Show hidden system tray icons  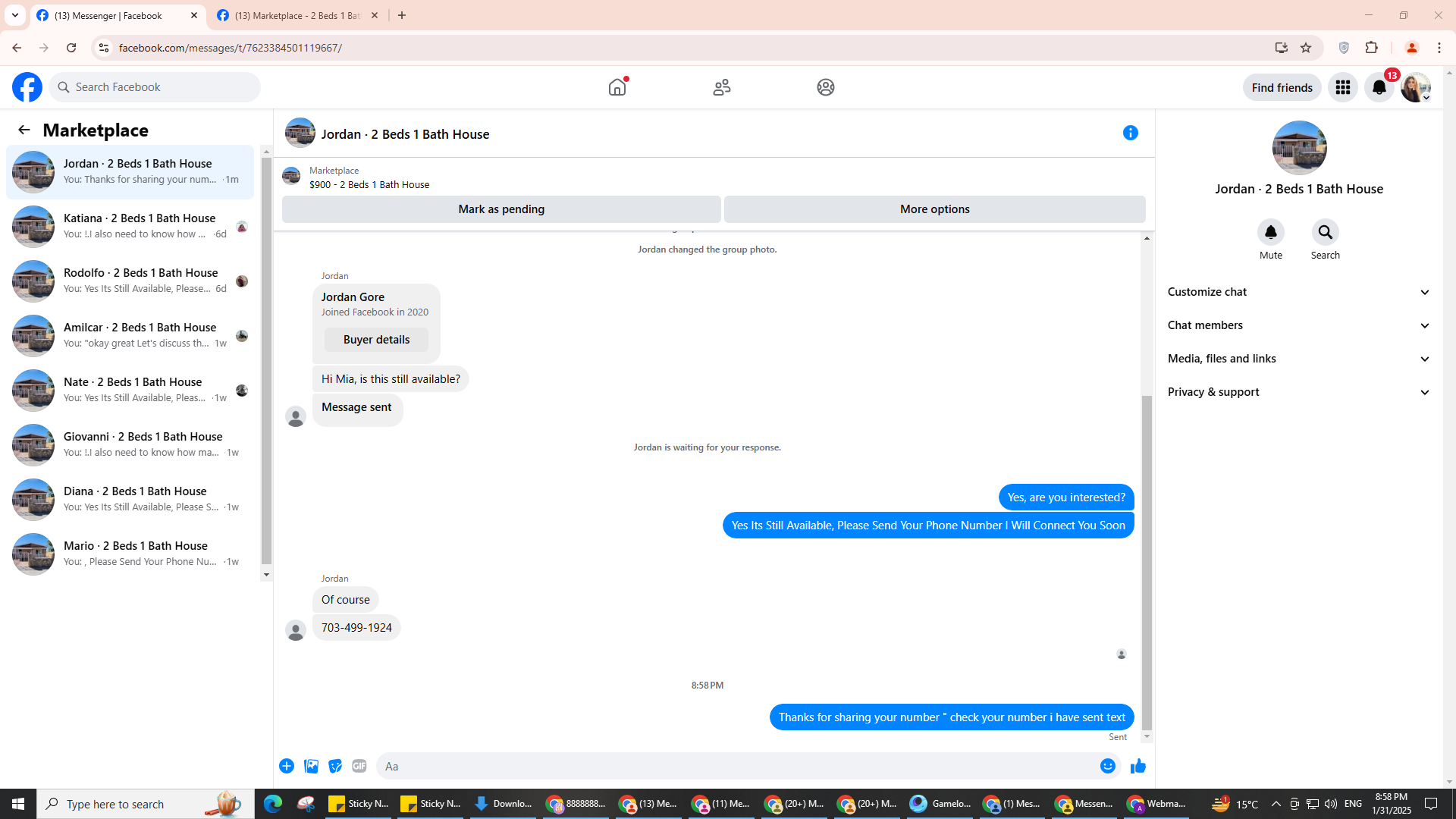point(1276,804)
